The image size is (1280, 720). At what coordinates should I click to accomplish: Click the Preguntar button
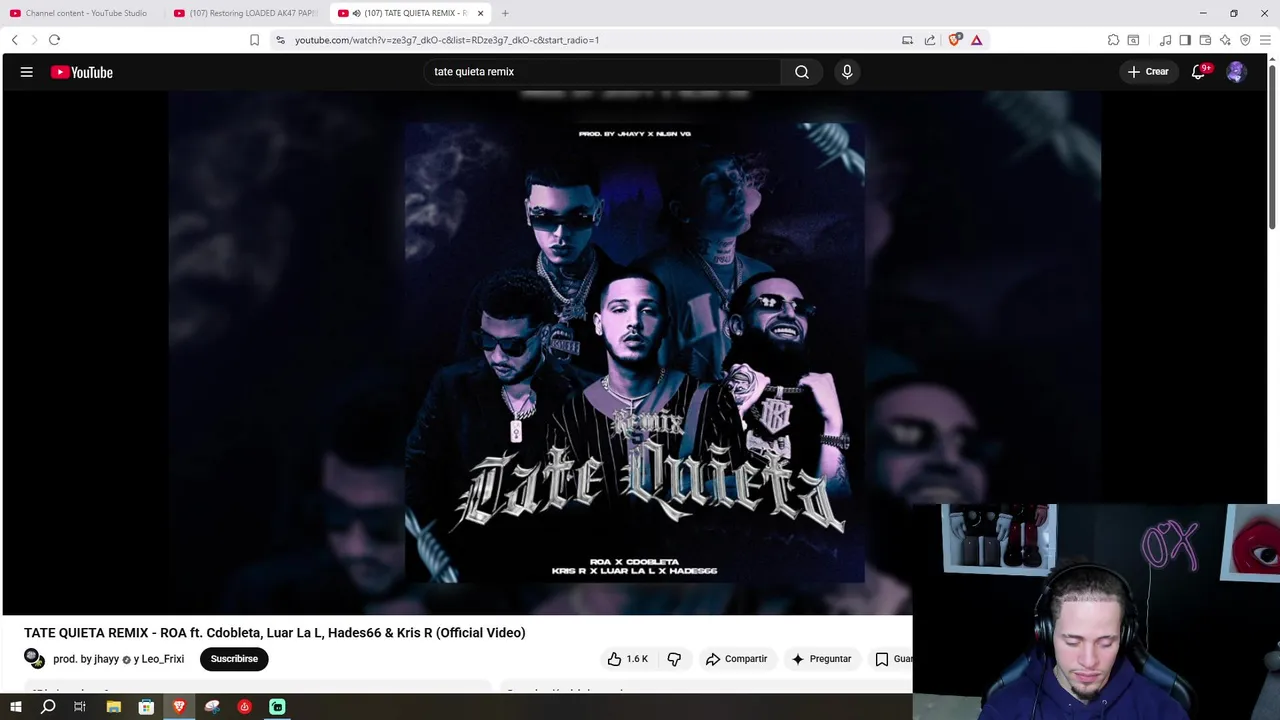coord(821,659)
